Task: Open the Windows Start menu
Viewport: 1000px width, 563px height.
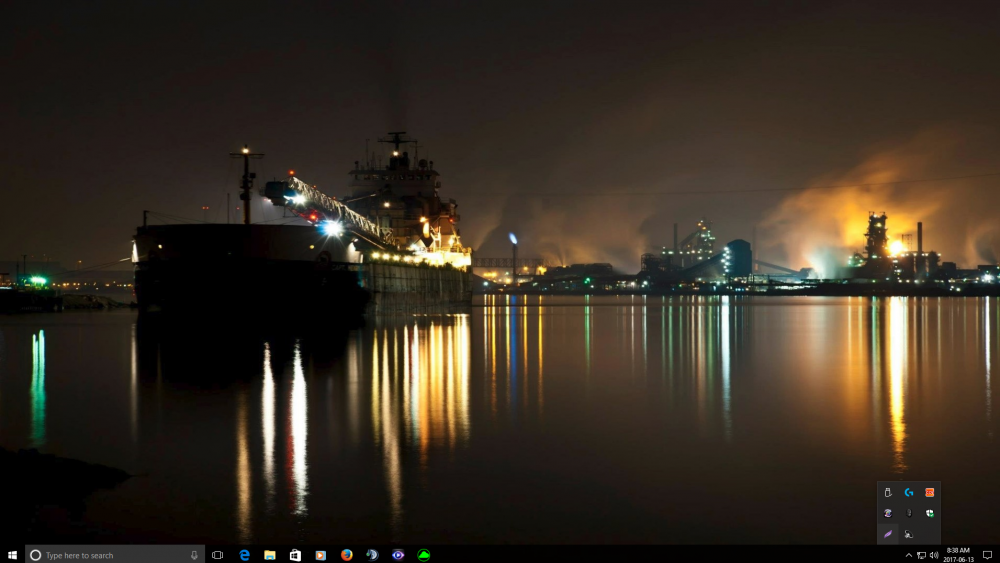Action: 12,555
